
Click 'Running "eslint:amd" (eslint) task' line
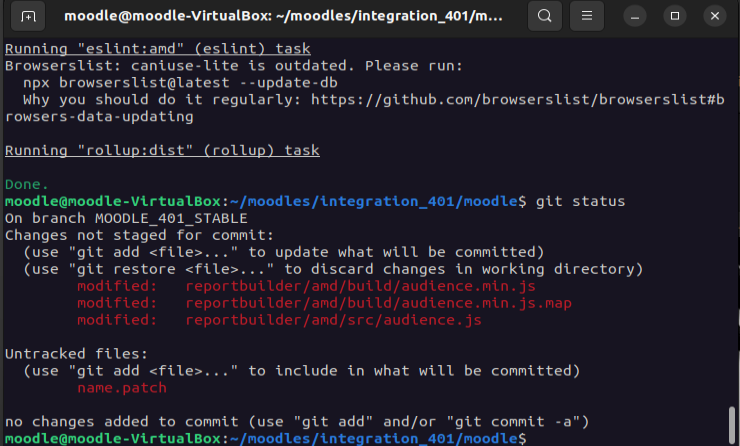(x=158, y=49)
